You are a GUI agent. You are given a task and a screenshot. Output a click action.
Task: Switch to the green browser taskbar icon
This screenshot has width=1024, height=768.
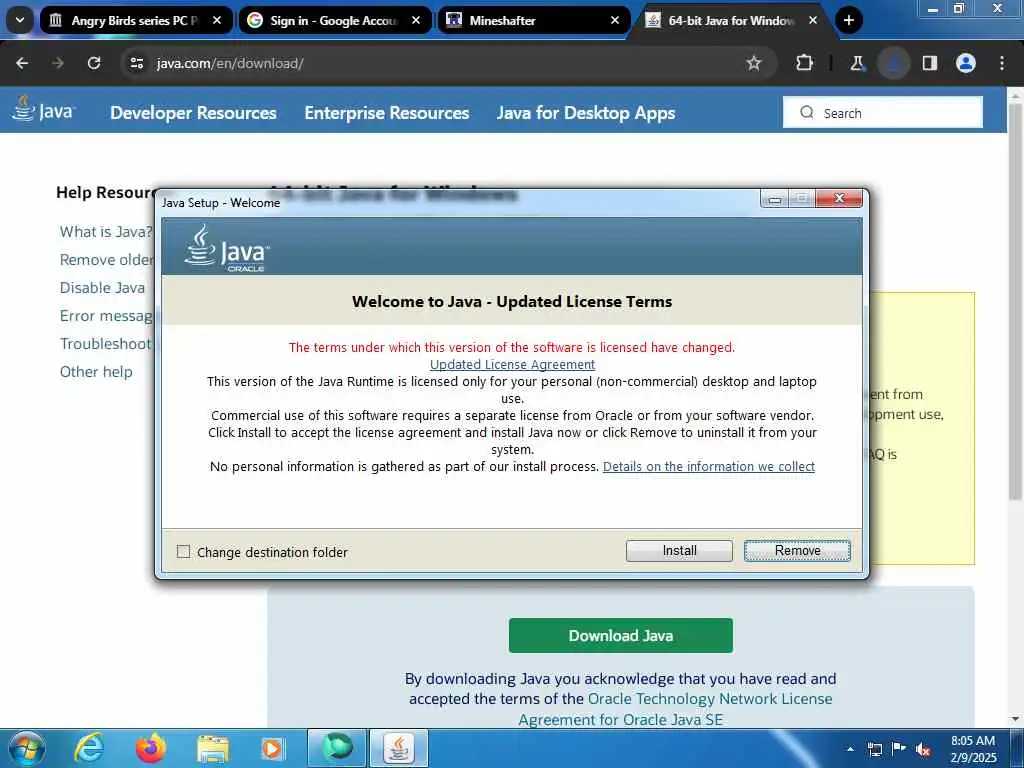click(x=337, y=748)
